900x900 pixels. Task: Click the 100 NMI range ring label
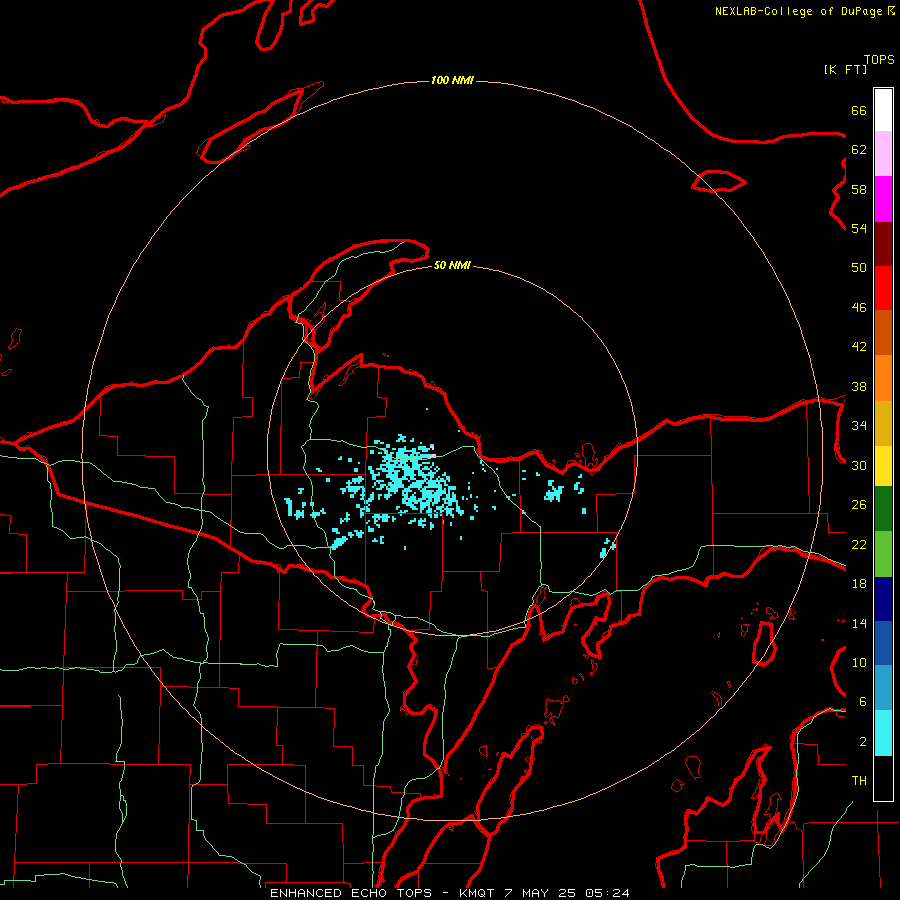tap(452, 80)
